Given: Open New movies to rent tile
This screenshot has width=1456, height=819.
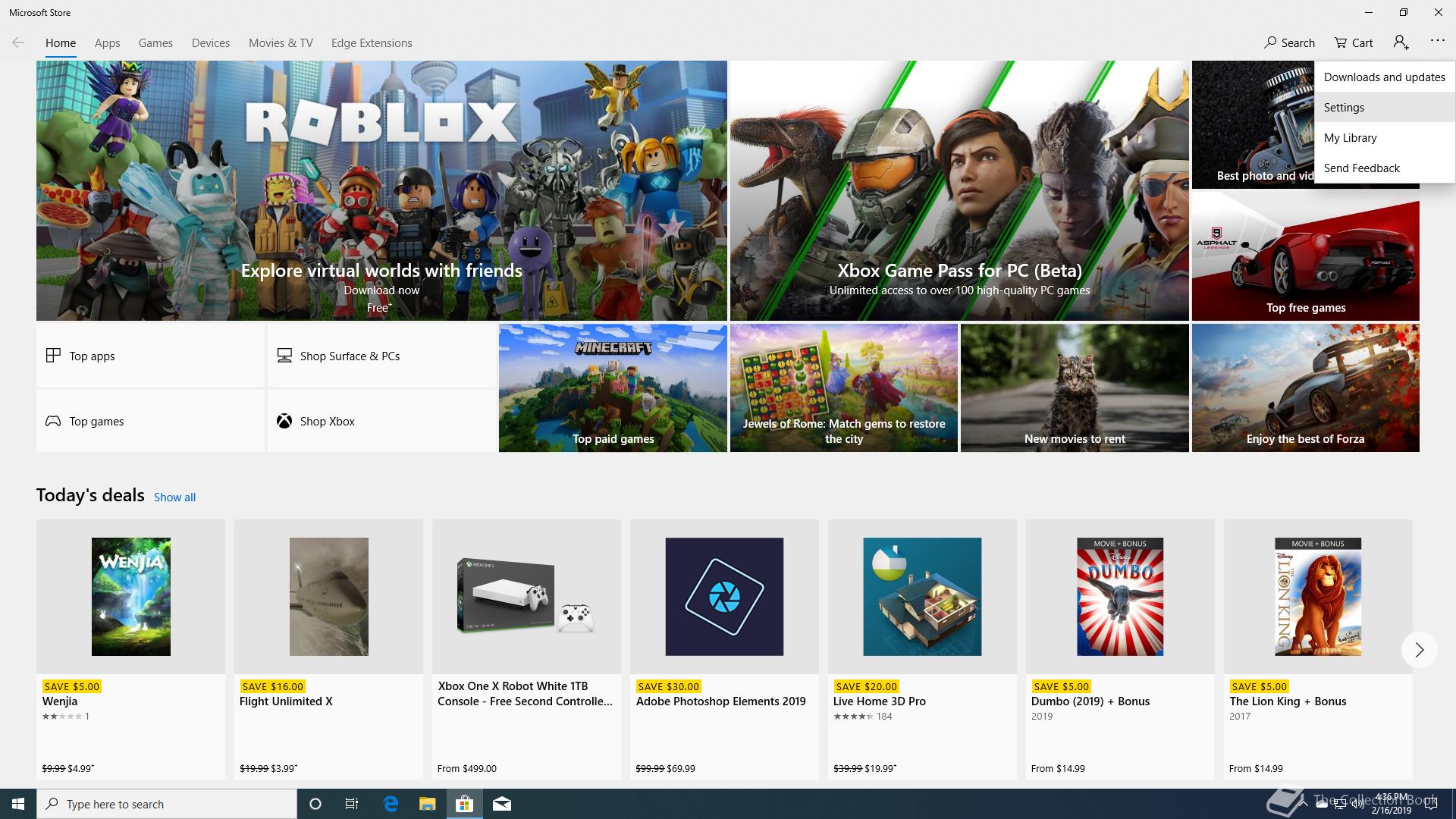Looking at the screenshot, I should pyautogui.click(x=1075, y=388).
